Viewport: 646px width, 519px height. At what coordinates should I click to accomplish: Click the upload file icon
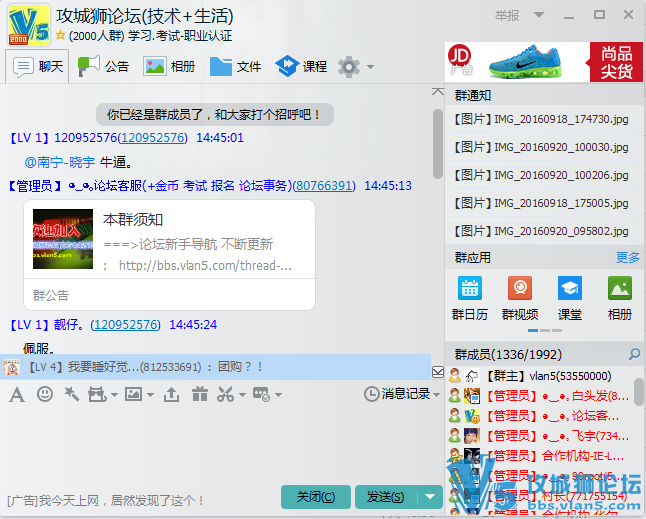pos(171,394)
